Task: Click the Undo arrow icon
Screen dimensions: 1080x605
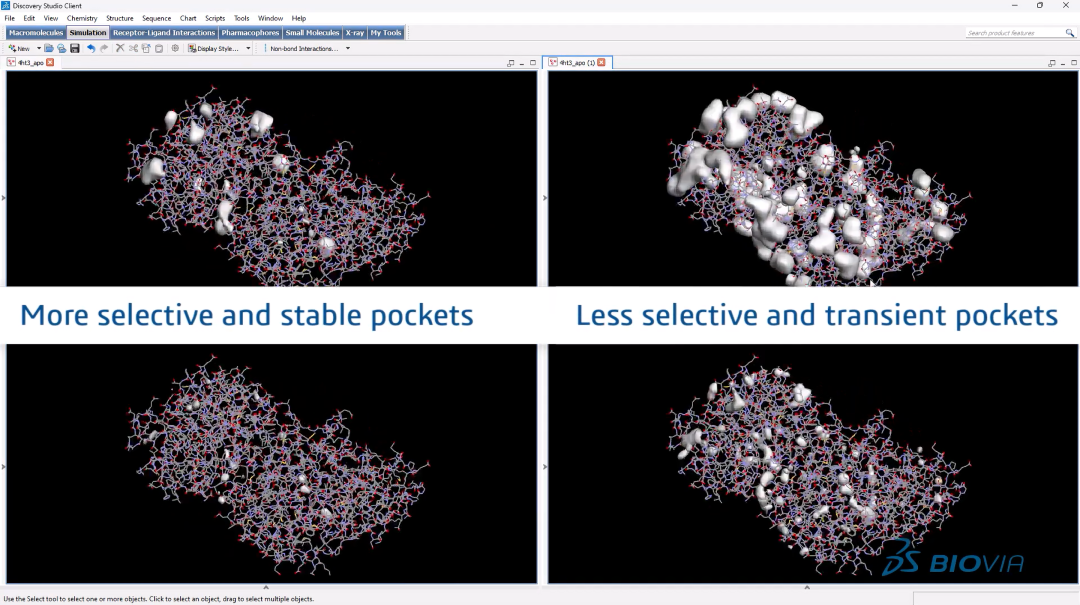Action: 91,48
